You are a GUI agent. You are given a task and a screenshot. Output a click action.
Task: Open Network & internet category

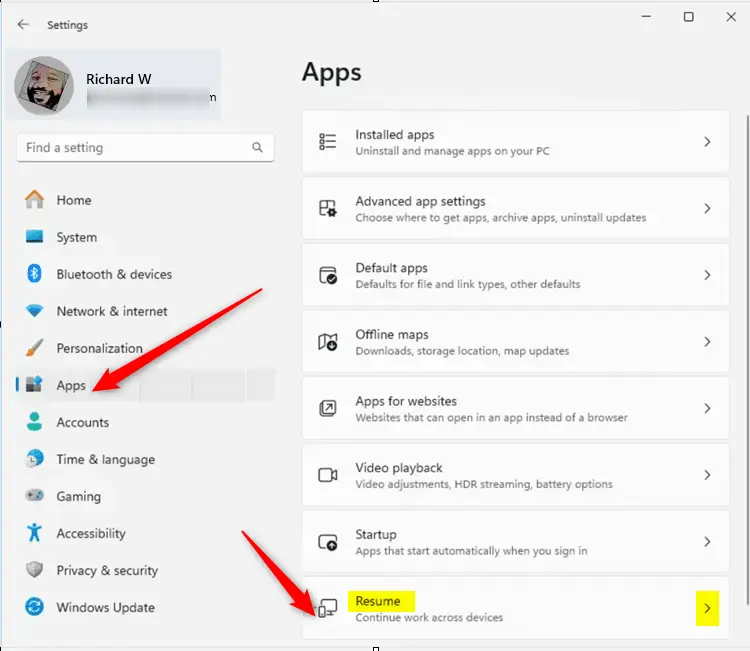pyautogui.click(x=112, y=311)
